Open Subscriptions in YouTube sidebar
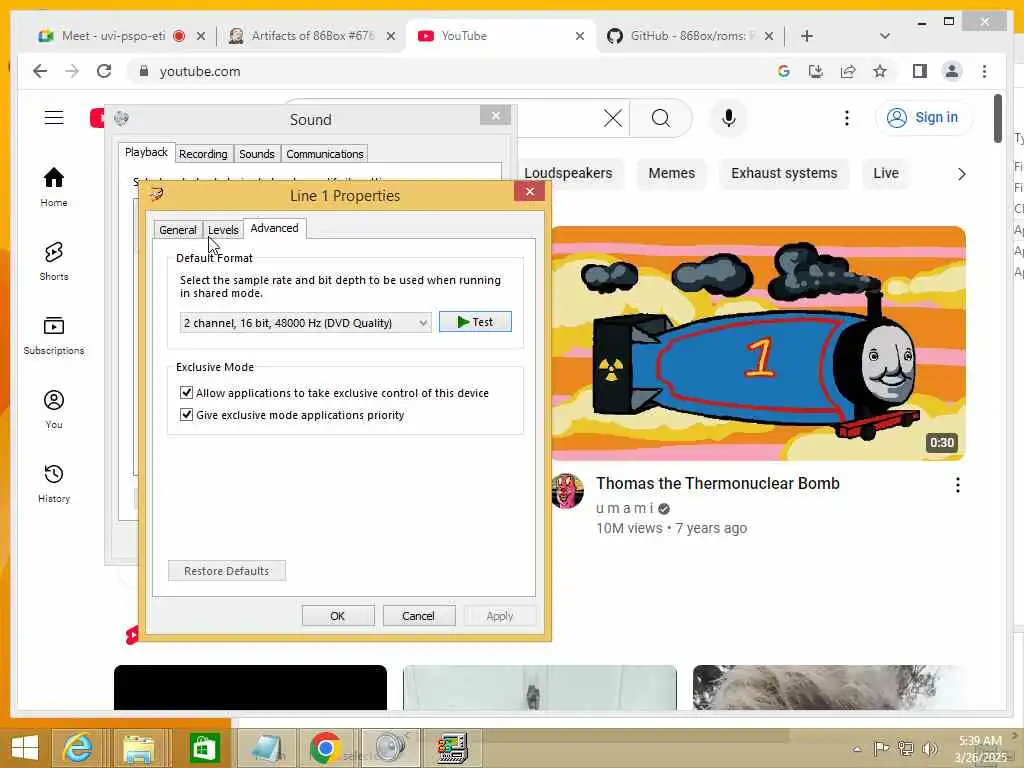This screenshot has height=768, width=1024. click(x=54, y=335)
